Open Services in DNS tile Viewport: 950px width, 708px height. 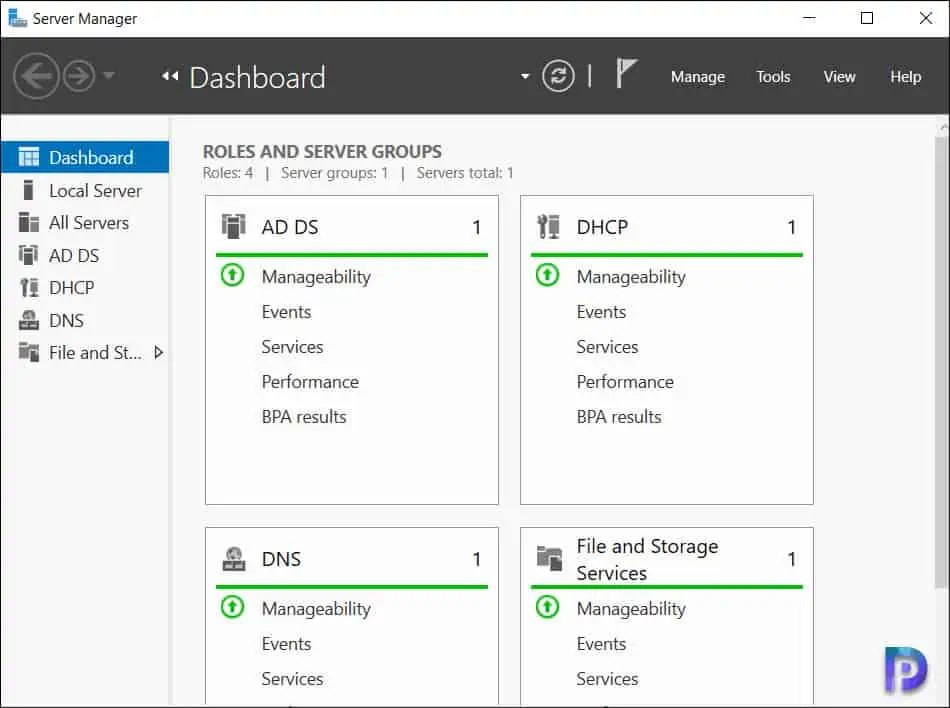292,679
